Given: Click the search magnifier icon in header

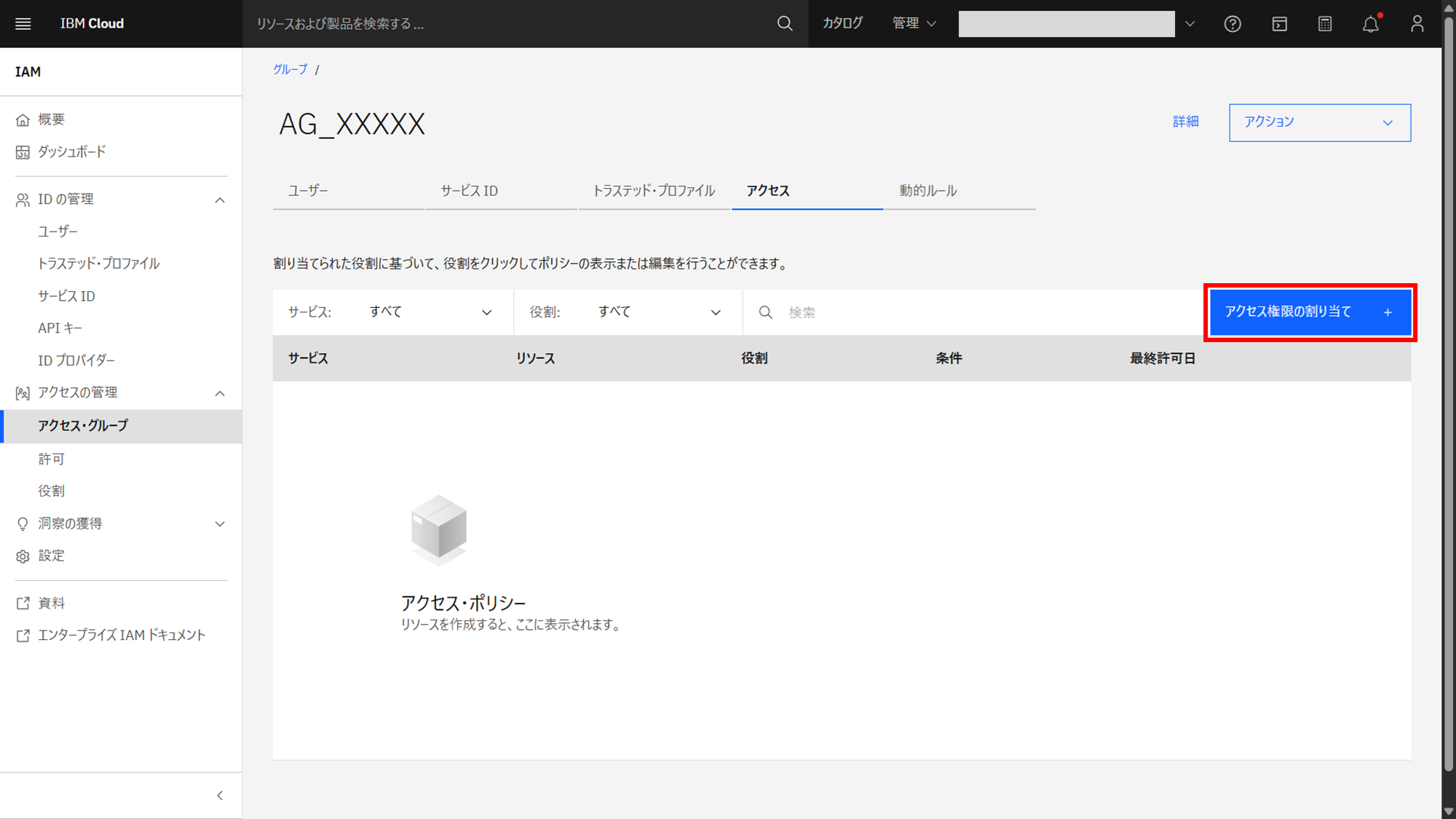Looking at the screenshot, I should [784, 24].
